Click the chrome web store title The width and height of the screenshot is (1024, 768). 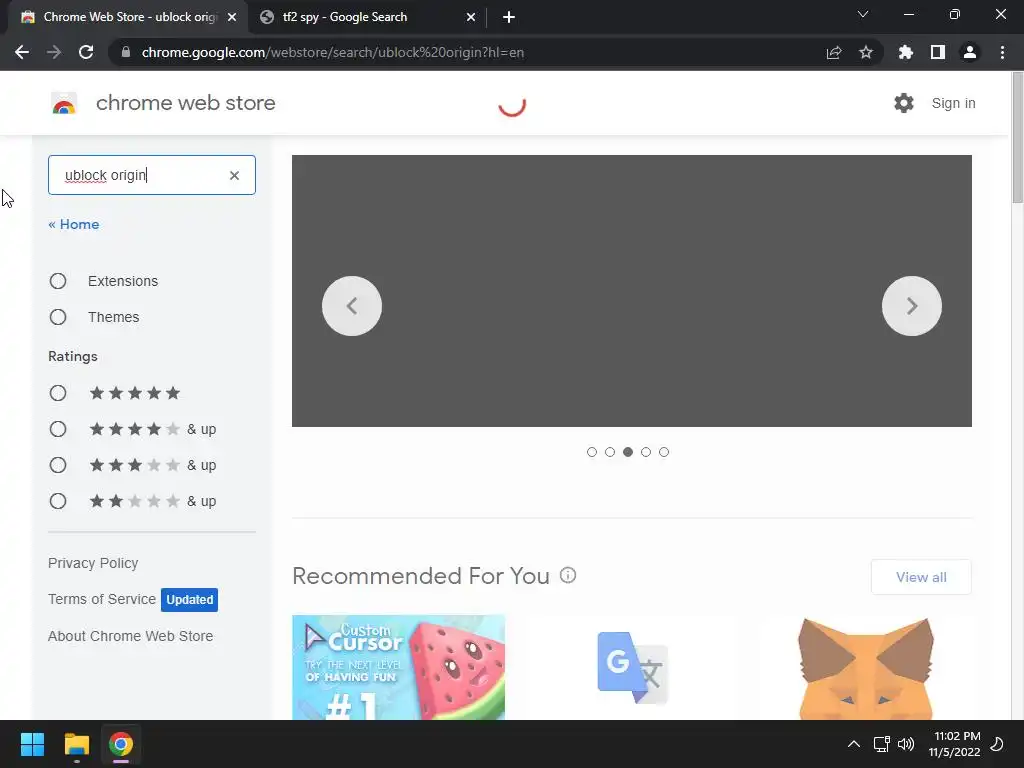click(x=185, y=103)
